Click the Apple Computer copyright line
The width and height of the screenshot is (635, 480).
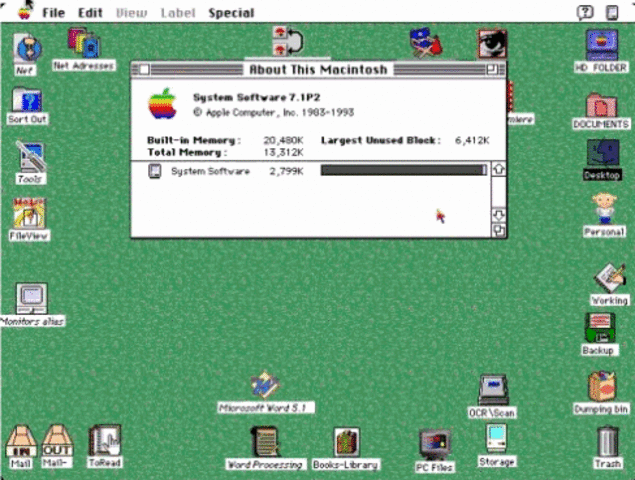pos(273,113)
